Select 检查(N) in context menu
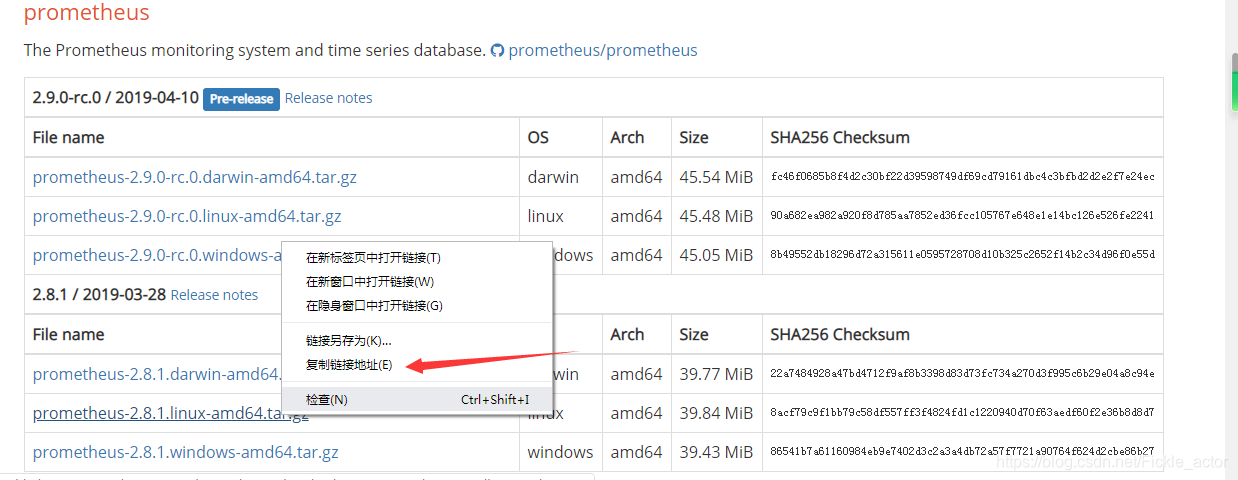Screen dimensions: 1238x480 click(x=417, y=399)
